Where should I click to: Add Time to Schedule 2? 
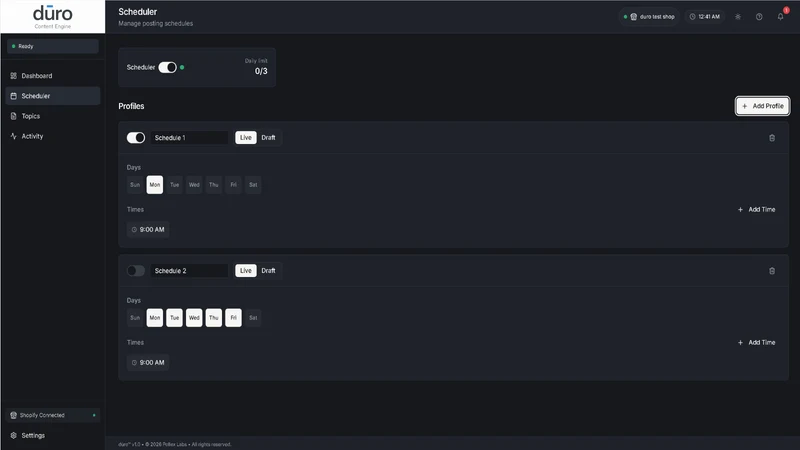757,342
